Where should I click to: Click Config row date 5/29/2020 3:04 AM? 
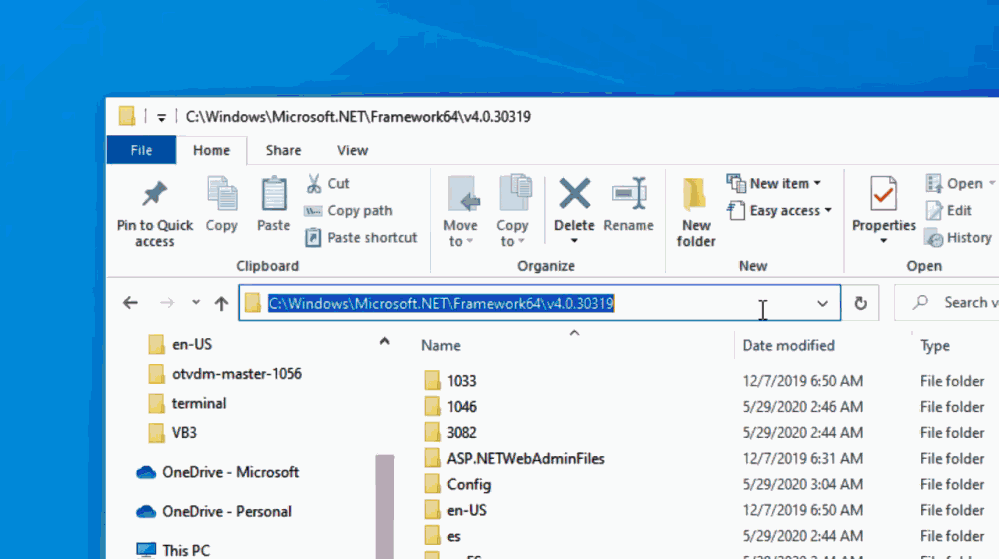click(x=803, y=484)
